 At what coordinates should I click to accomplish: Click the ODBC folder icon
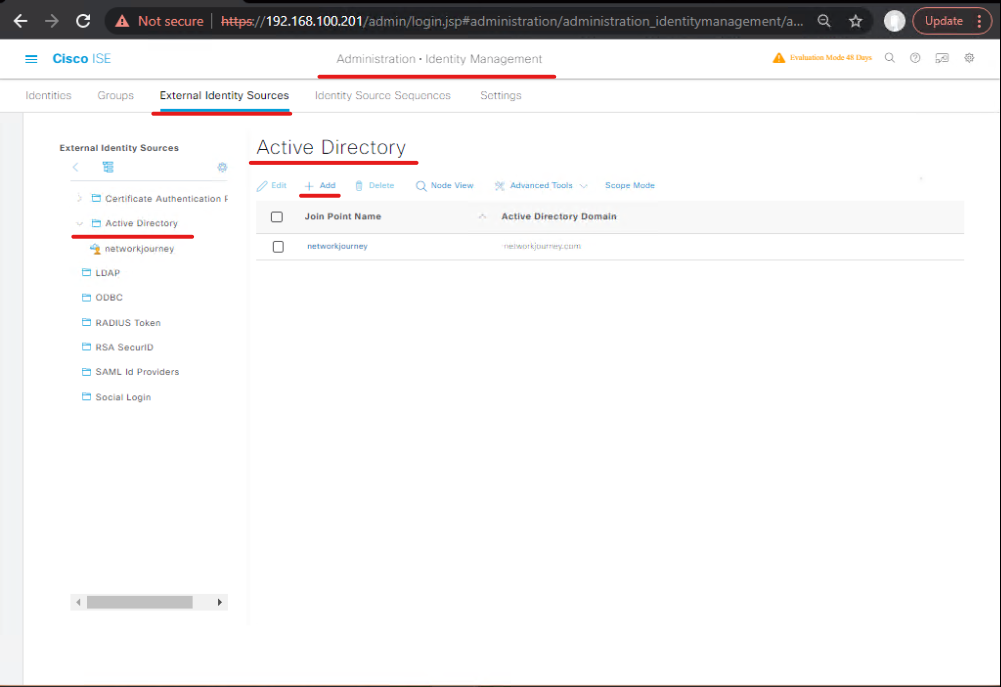pyautogui.click(x=86, y=297)
